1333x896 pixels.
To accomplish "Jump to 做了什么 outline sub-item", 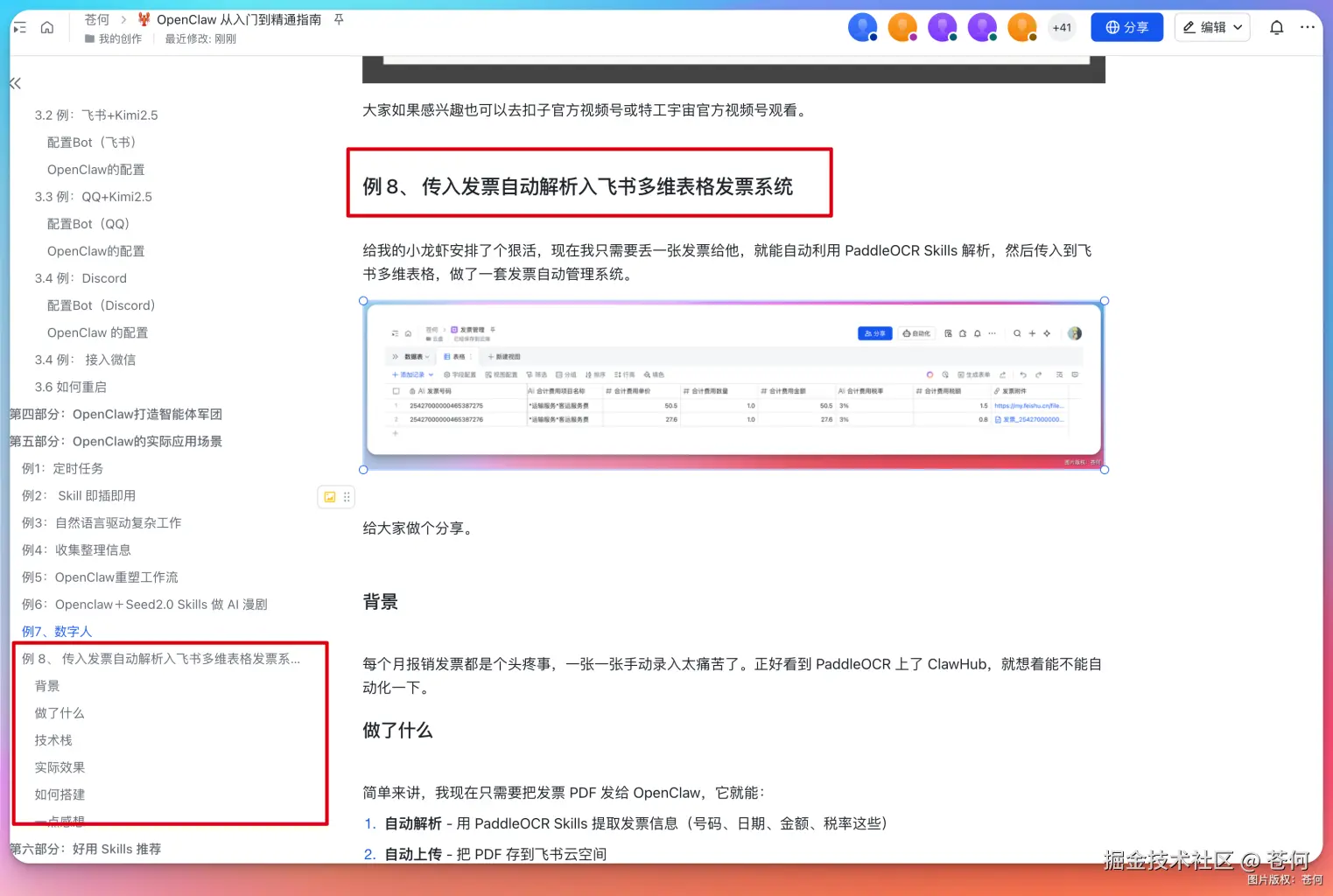I will [60, 713].
